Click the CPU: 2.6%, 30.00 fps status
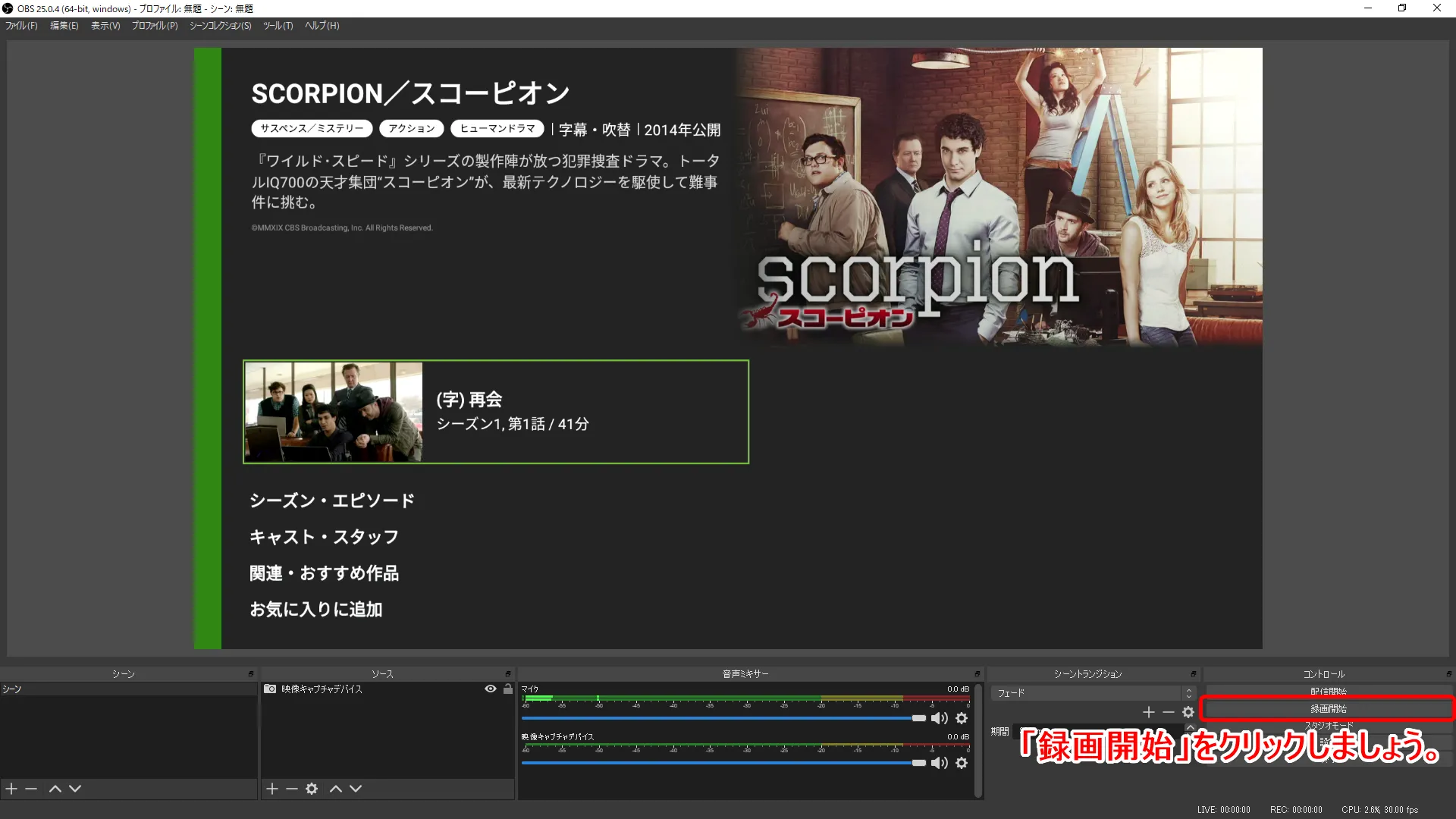1456x819 pixels. click(1379, 810)
